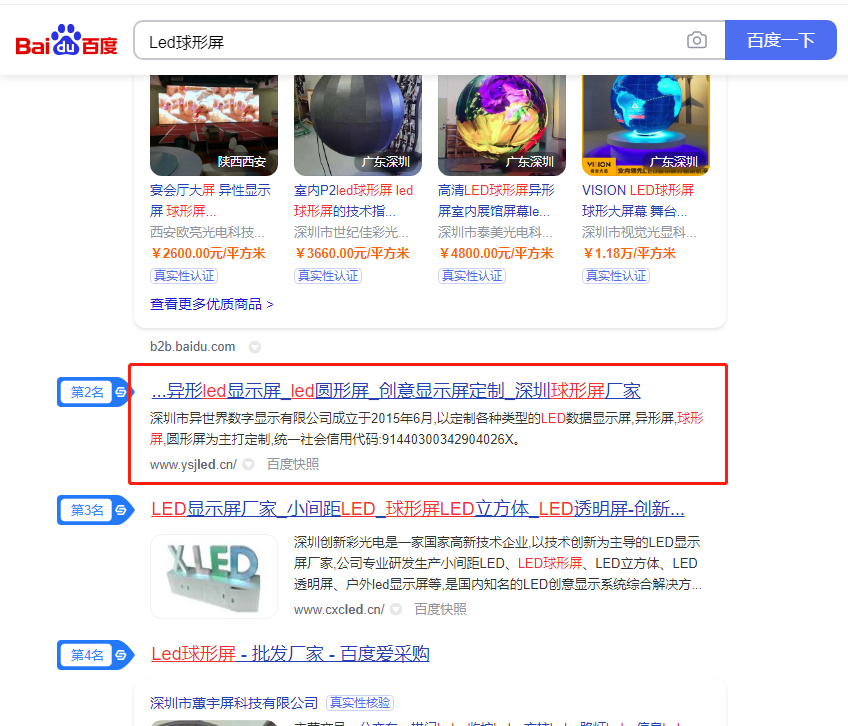Click 真实性认证 badge under 1.18万 product
This screenshot has width=848, height=726.
point(615,276)
